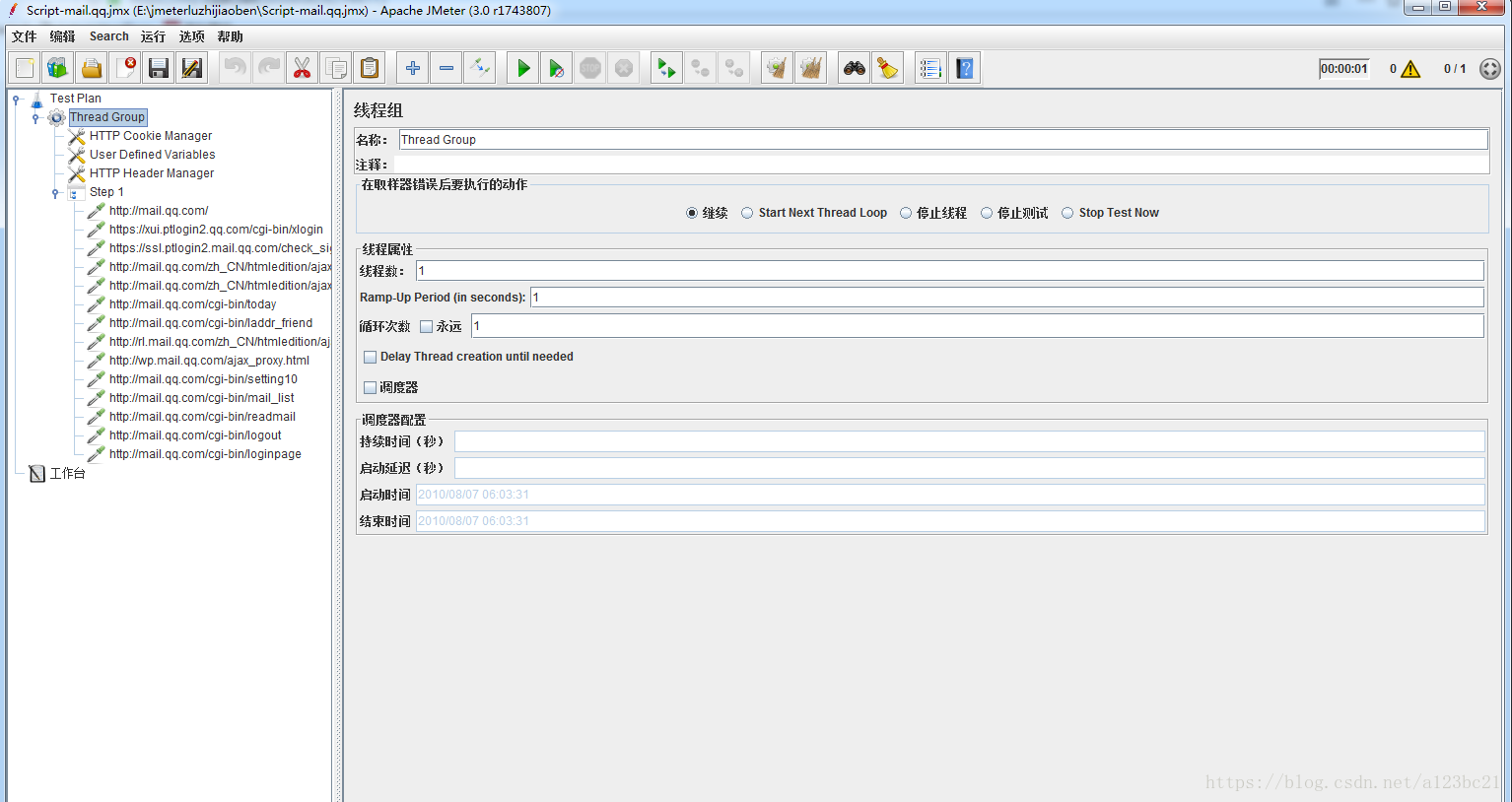The image size is (1512, 802).
Task: Select the 停止测试 radio button
Action: pyautogui.click(x=987, y=213)
